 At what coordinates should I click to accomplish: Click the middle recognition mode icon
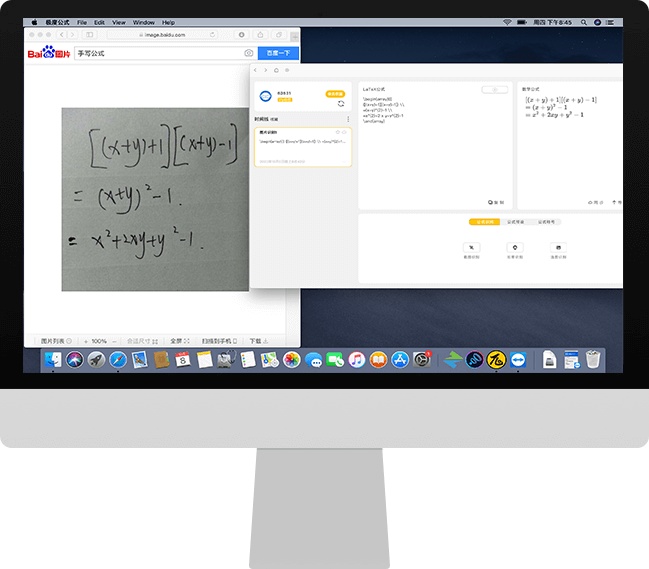tap(515, 247)
